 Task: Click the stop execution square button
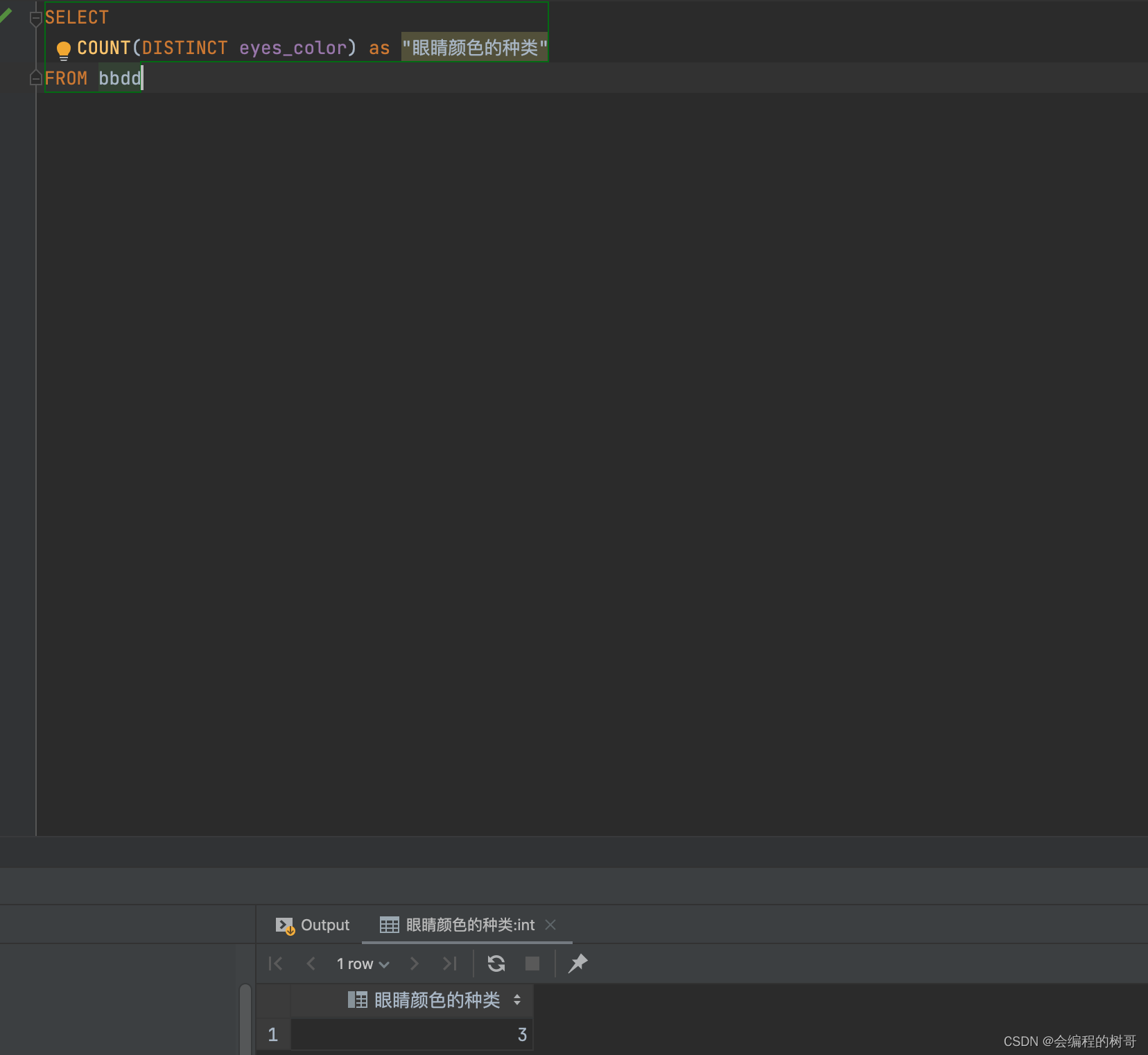pyautogui.click(x=532, y=964)
